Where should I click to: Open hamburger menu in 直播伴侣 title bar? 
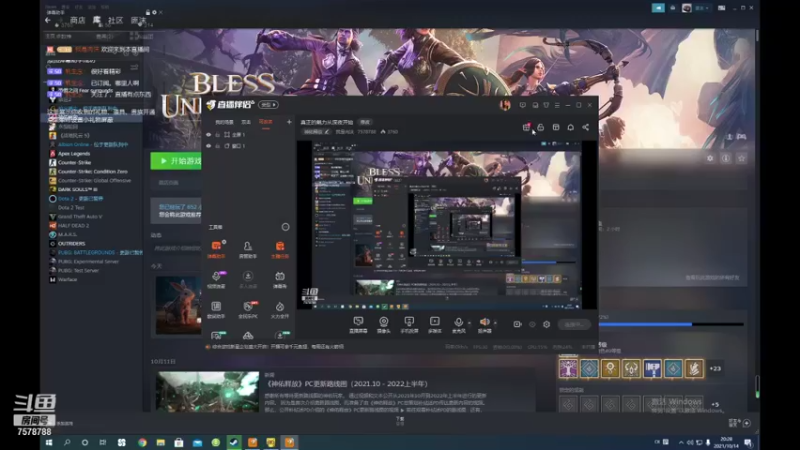click(x=557, y=105)
